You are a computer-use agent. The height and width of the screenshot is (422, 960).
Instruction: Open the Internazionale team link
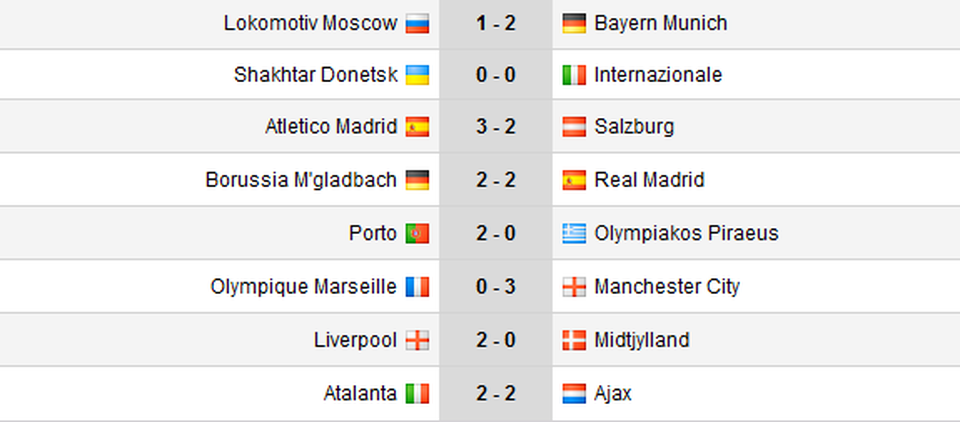coord(658,75)
